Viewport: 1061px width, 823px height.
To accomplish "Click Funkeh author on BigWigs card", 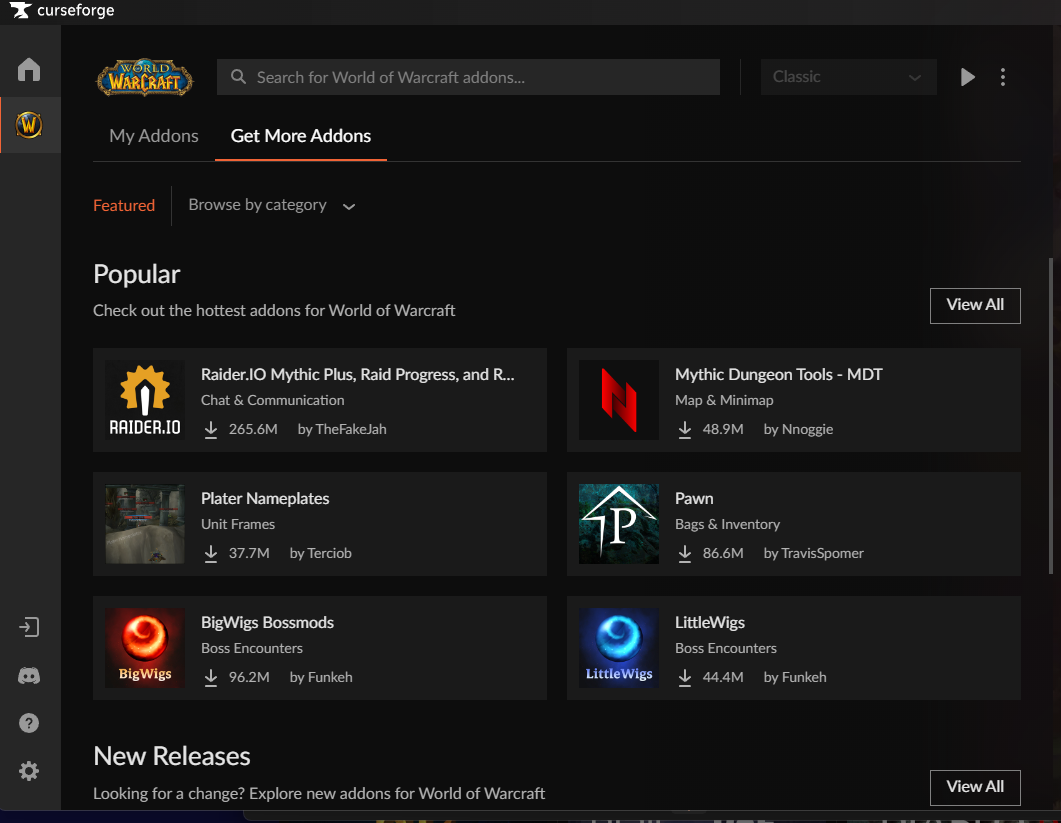I will click(330, 677).
